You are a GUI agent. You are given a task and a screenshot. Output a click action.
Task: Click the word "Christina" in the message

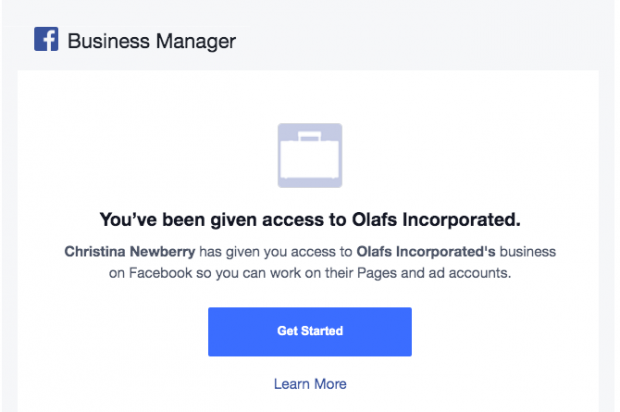93,250
